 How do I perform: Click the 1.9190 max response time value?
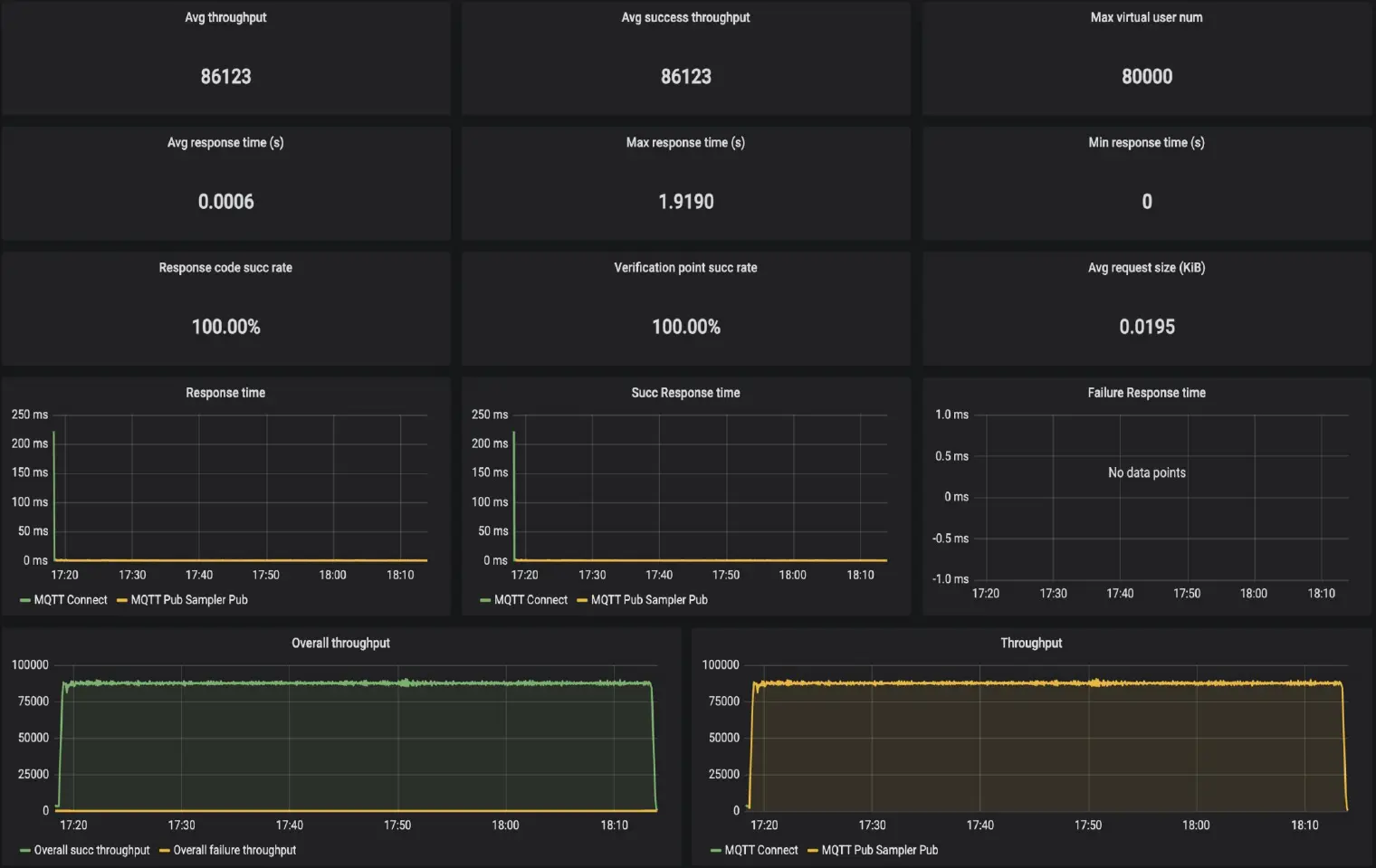[x=685, y=201]
